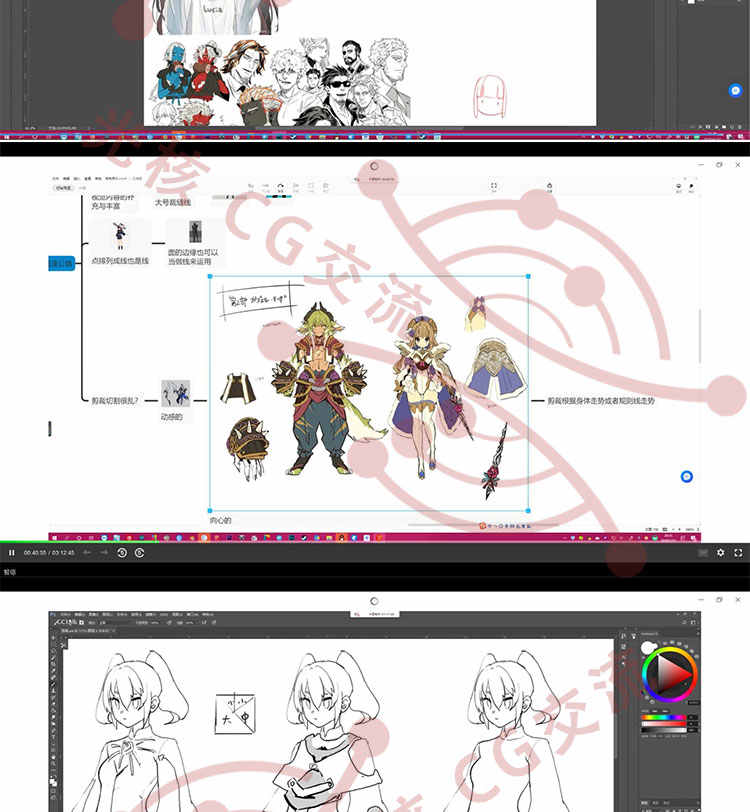Open the small girl figure thumbnail
Image resolution: width=750 pixels, height=812 pixels.
[x=120, y=236]
